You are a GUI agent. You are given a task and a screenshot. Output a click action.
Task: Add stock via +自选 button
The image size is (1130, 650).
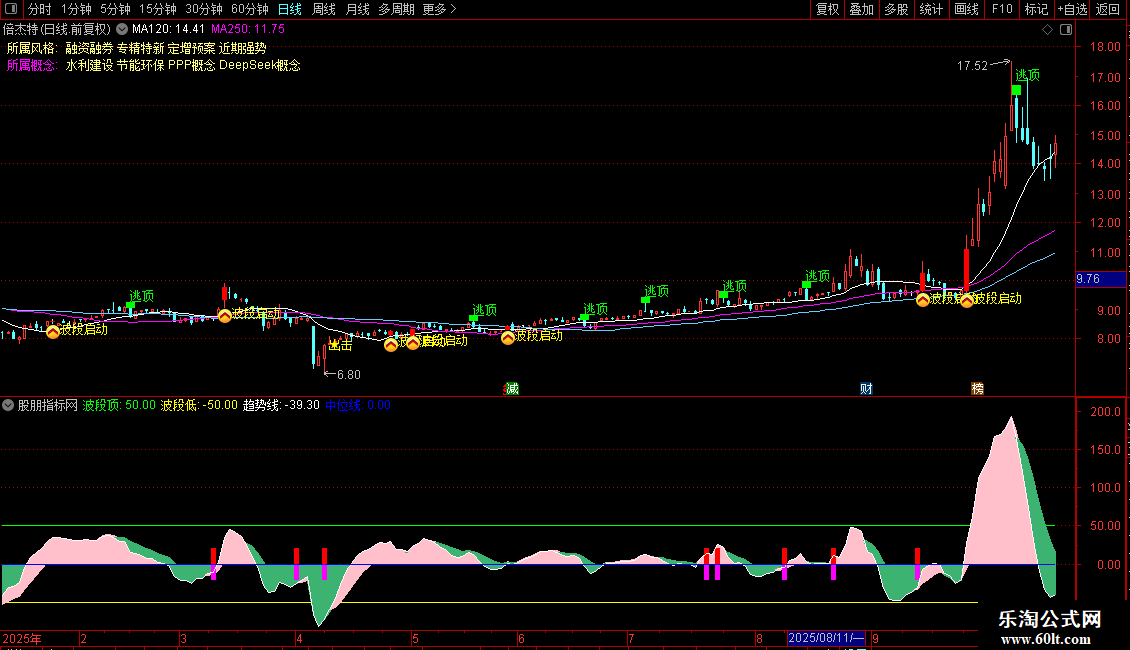pos(1072,9)
